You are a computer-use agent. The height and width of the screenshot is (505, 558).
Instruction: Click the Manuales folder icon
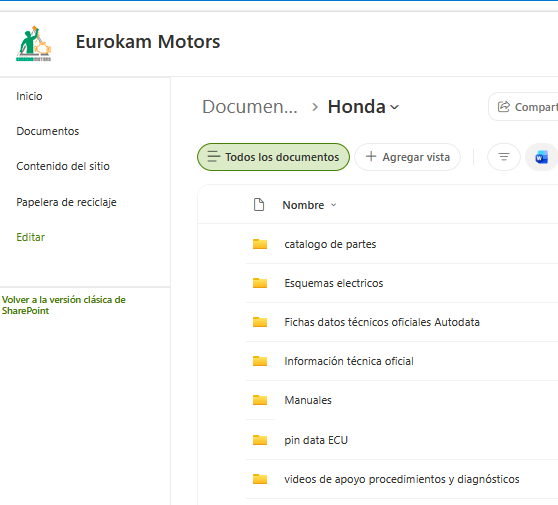tap(260, 400)
